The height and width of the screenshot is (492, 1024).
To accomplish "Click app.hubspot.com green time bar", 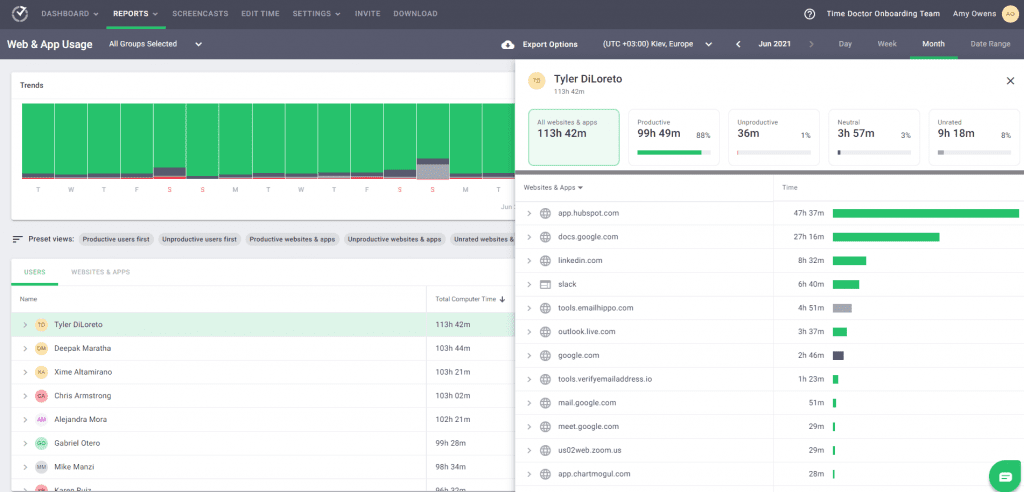I will point(925,213).
